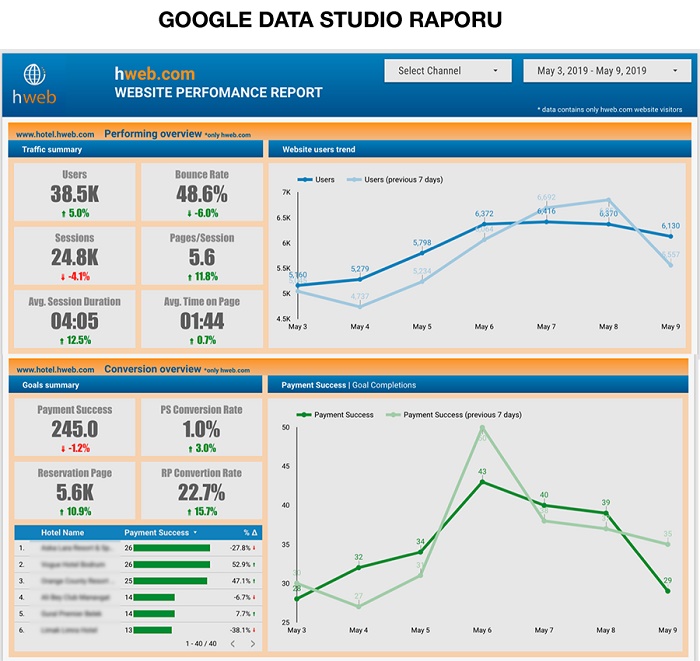Click the Payment Success sort arrow
This screenshot has height=661, width=700.
(x=196, y=533)
